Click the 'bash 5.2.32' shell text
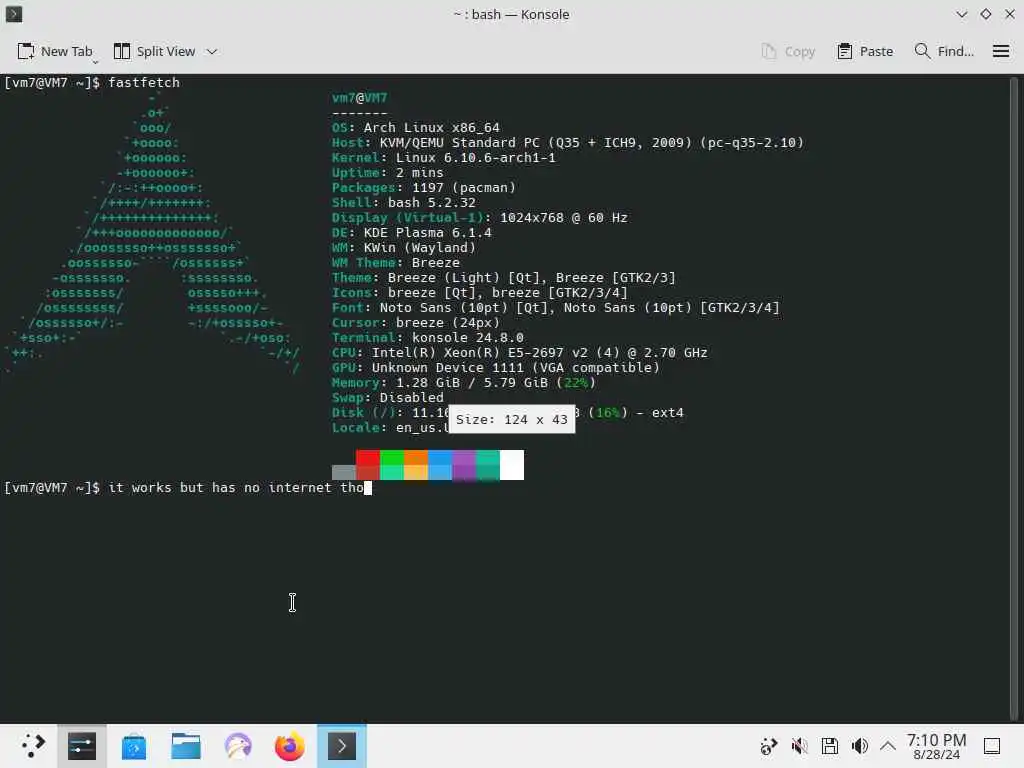 click(432, 202)
